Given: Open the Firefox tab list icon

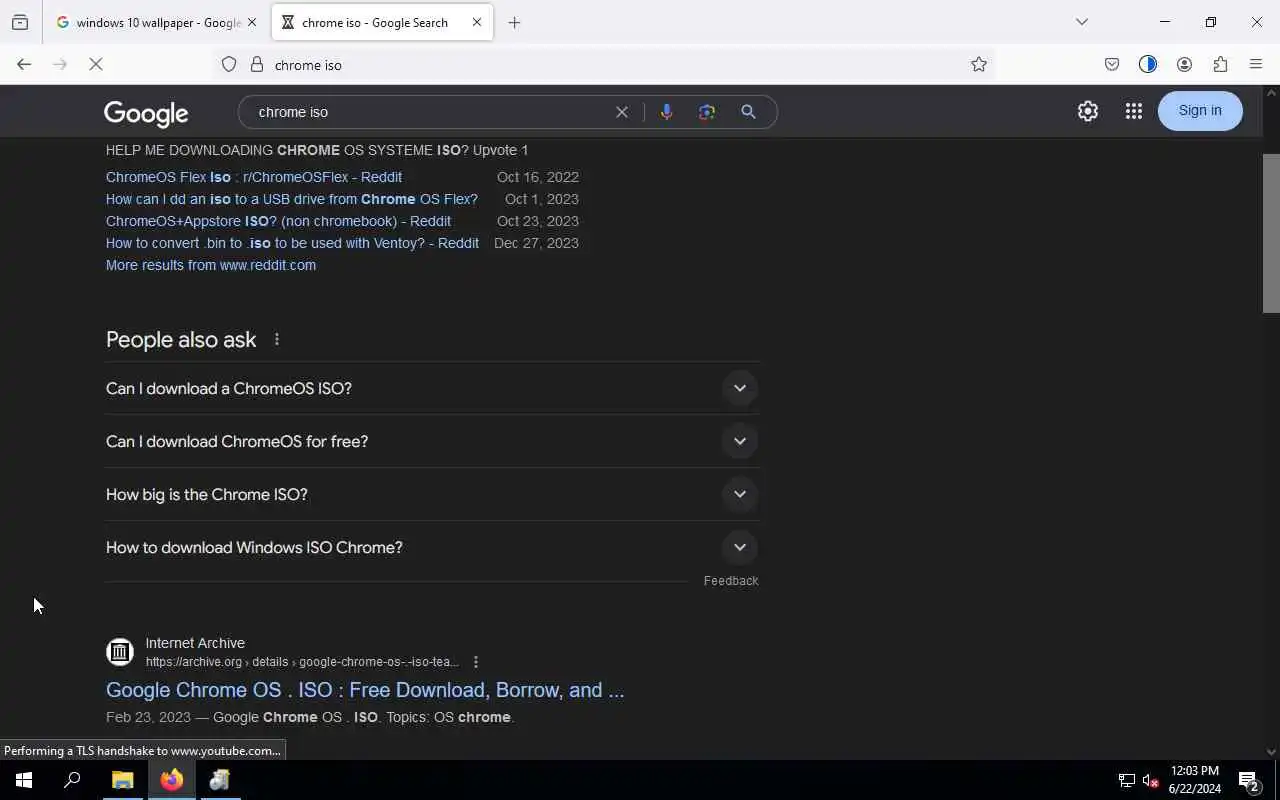Looking at the screenshot, I should 20,22.
